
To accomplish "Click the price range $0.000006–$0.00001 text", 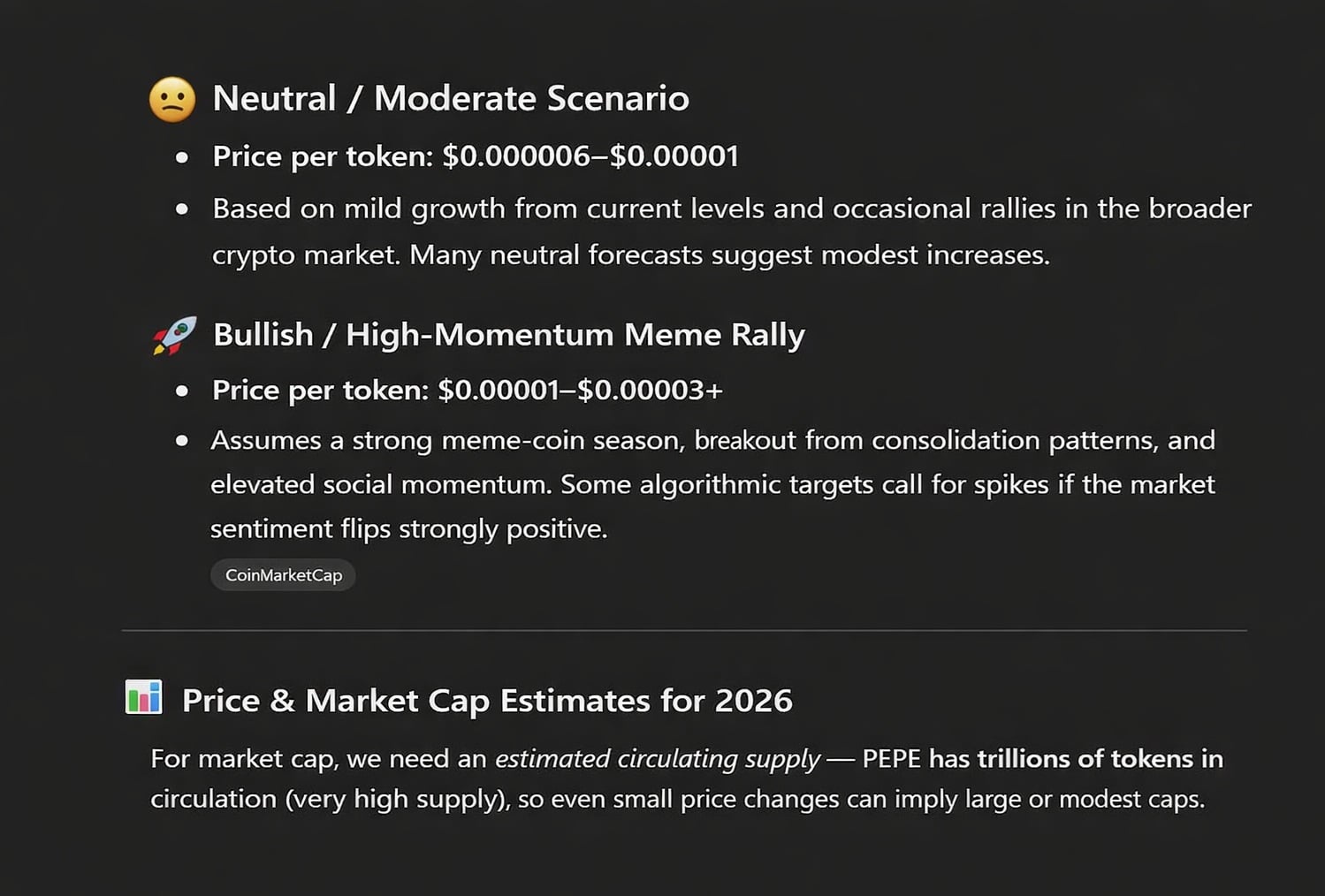I will point(590,156).
